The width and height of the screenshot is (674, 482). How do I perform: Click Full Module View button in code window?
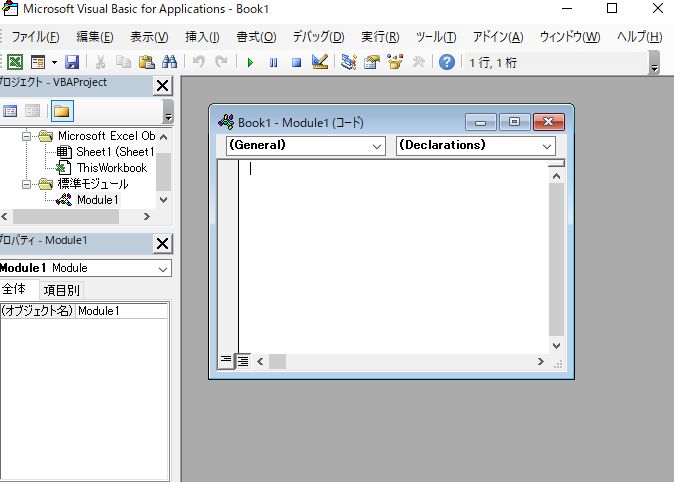tap(243, 361)
